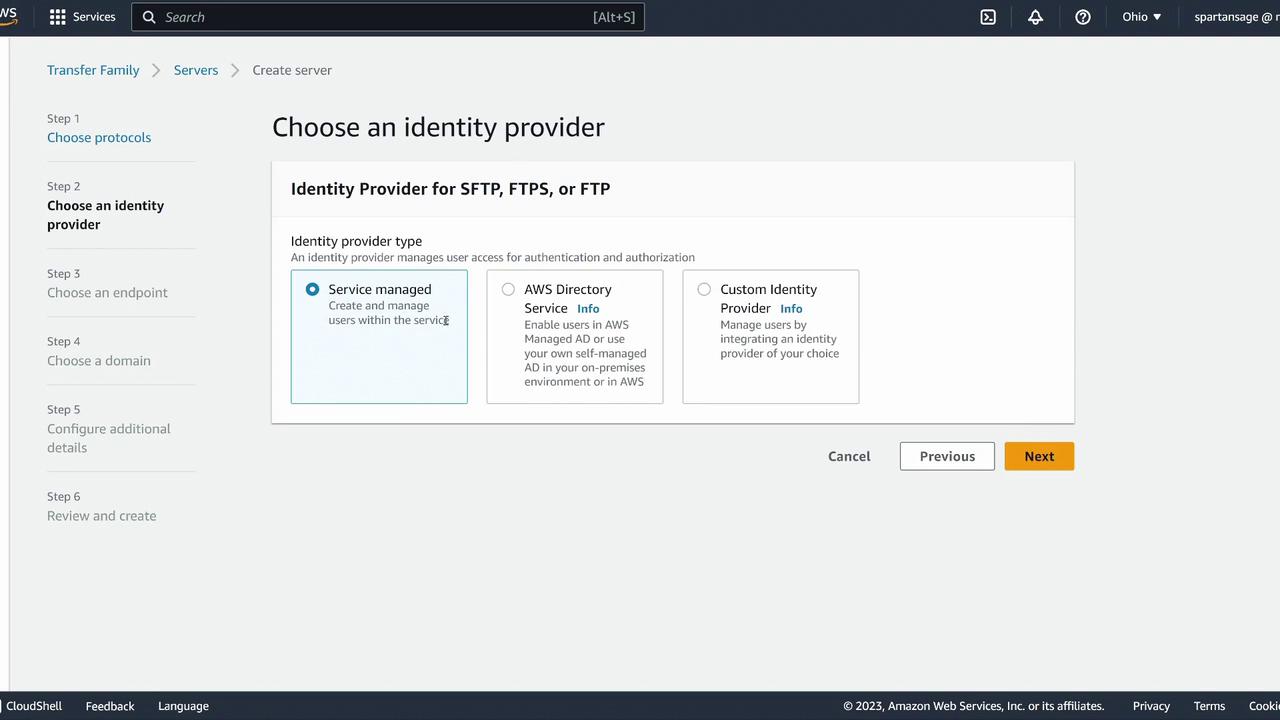Go to Step 1 Choose protocols

[99, 137]
